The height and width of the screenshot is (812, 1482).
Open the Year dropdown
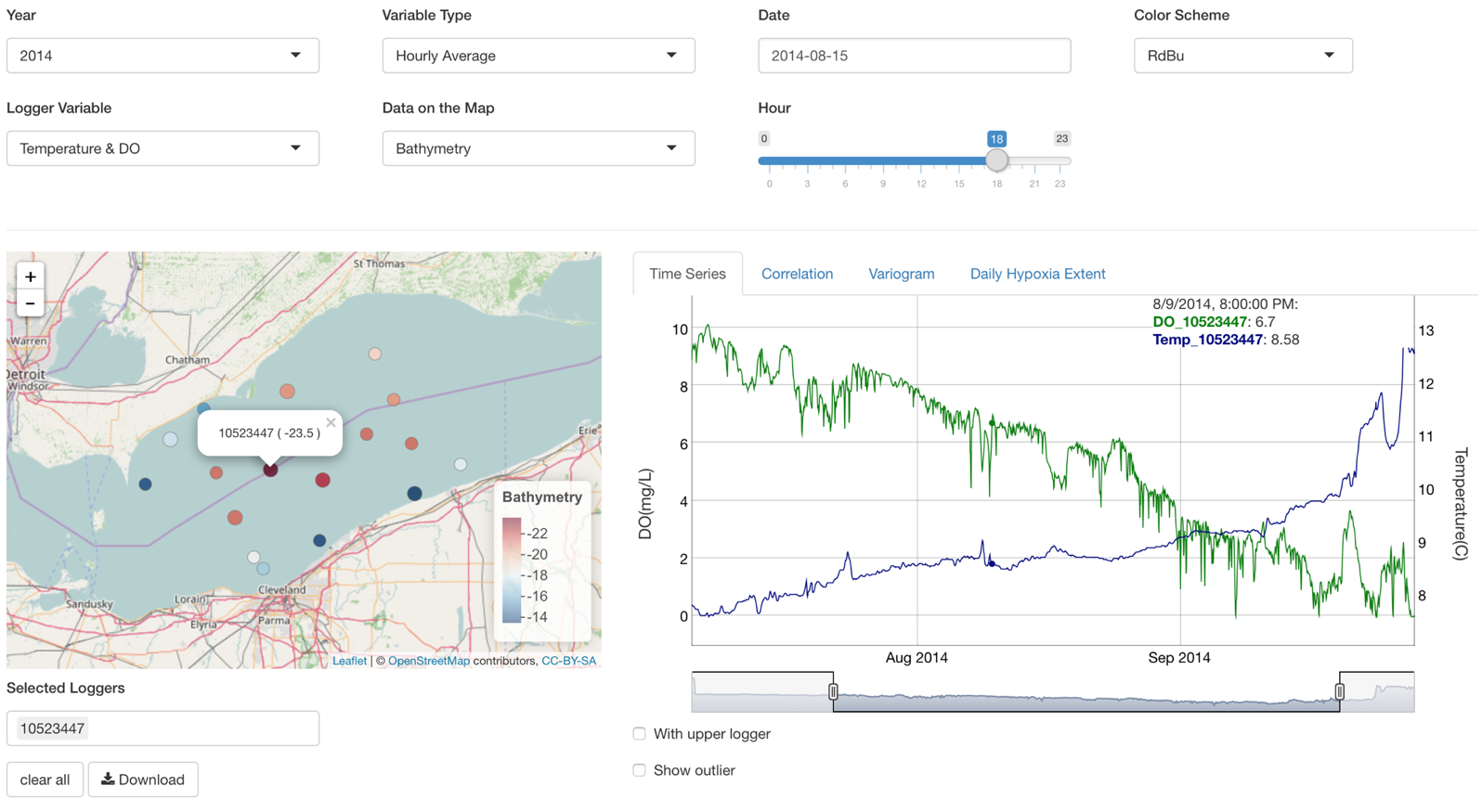(162, 56)
